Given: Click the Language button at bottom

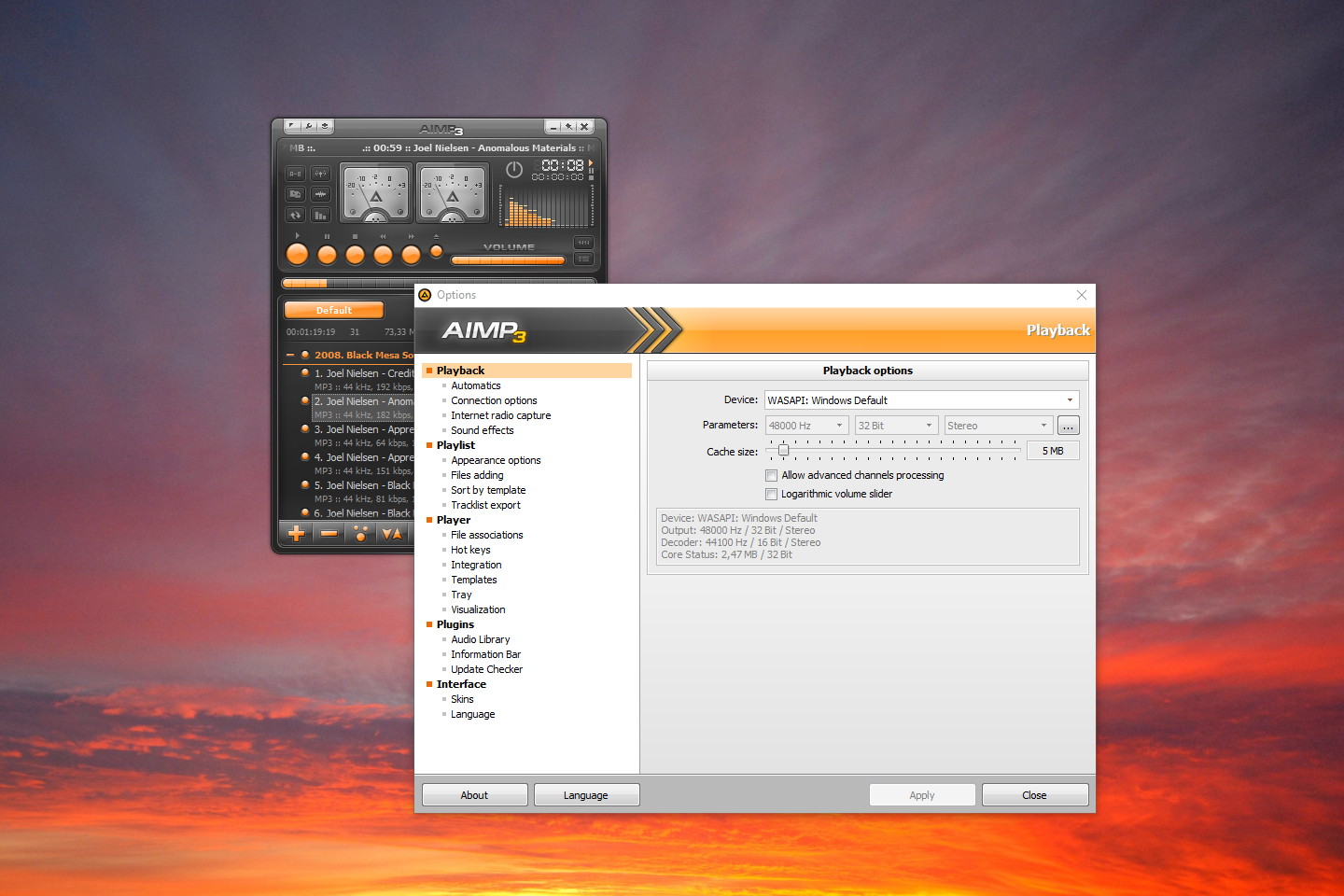Looking at the screenshot, I should point(586,795).
